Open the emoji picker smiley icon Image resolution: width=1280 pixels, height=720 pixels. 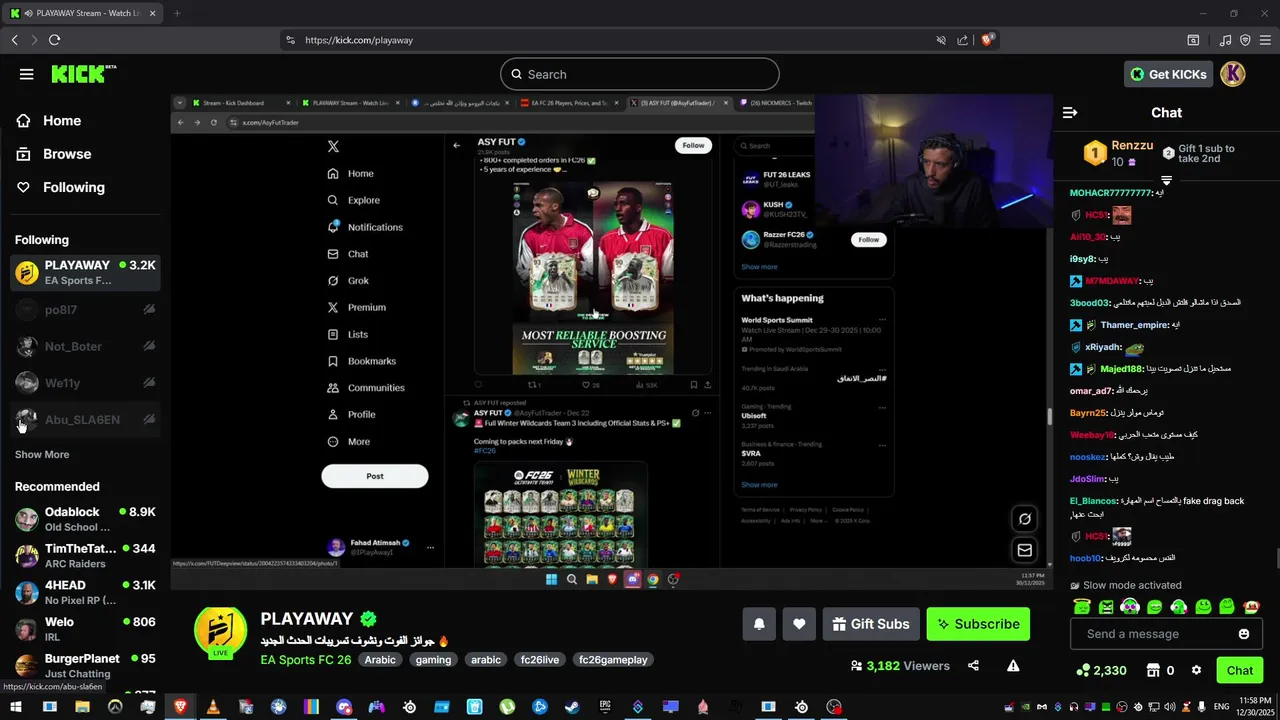[x=1244, y=634]
